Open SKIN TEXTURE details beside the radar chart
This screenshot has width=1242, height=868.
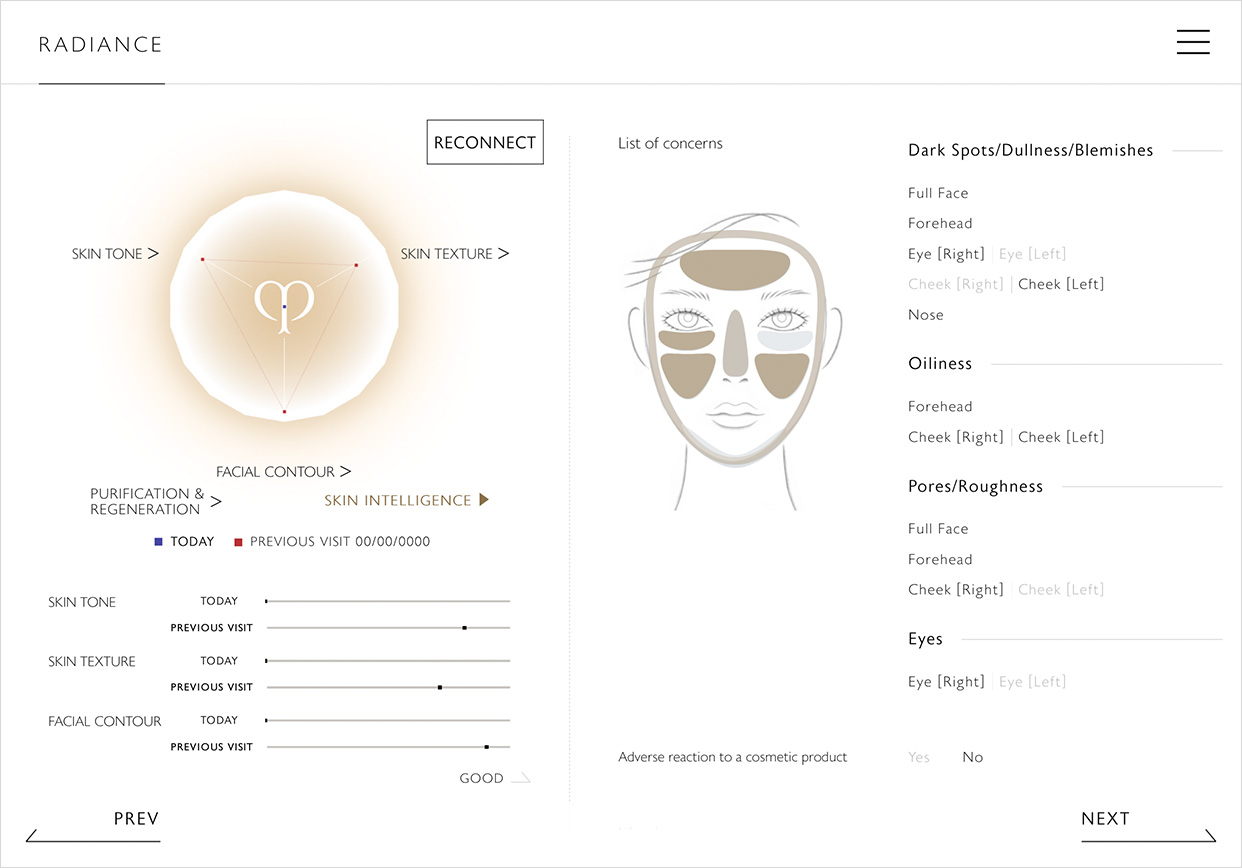pos(455,254)
